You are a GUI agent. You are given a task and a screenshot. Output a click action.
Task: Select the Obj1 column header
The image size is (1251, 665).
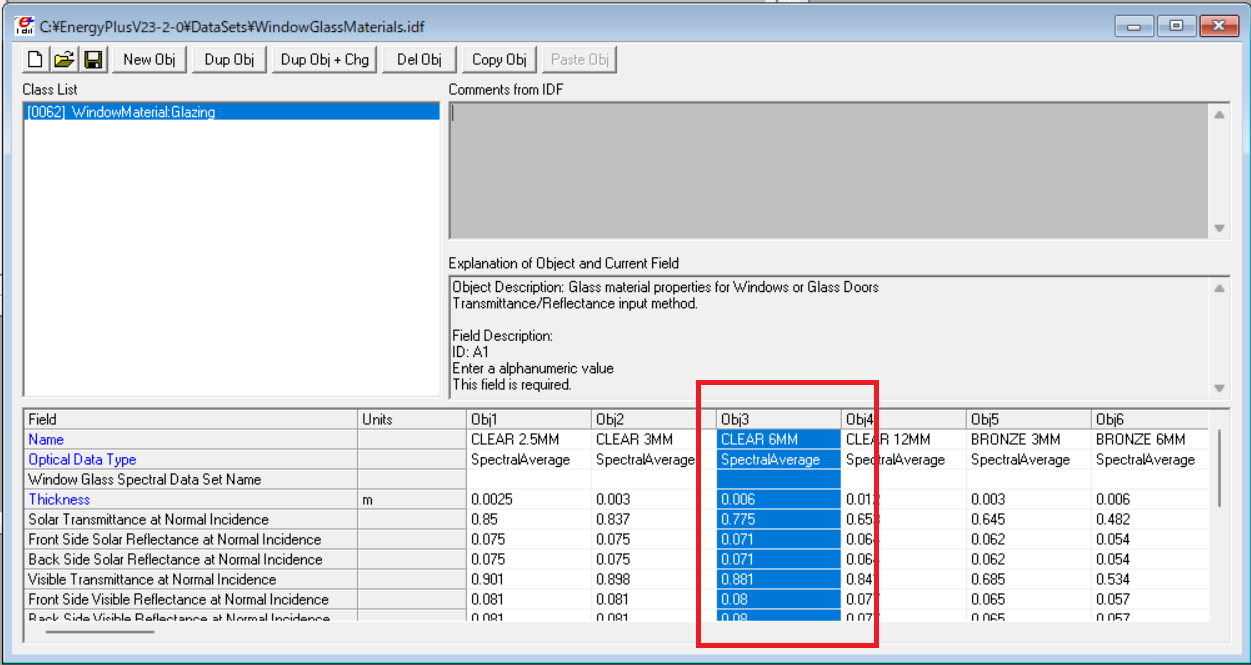pos(529,419)
